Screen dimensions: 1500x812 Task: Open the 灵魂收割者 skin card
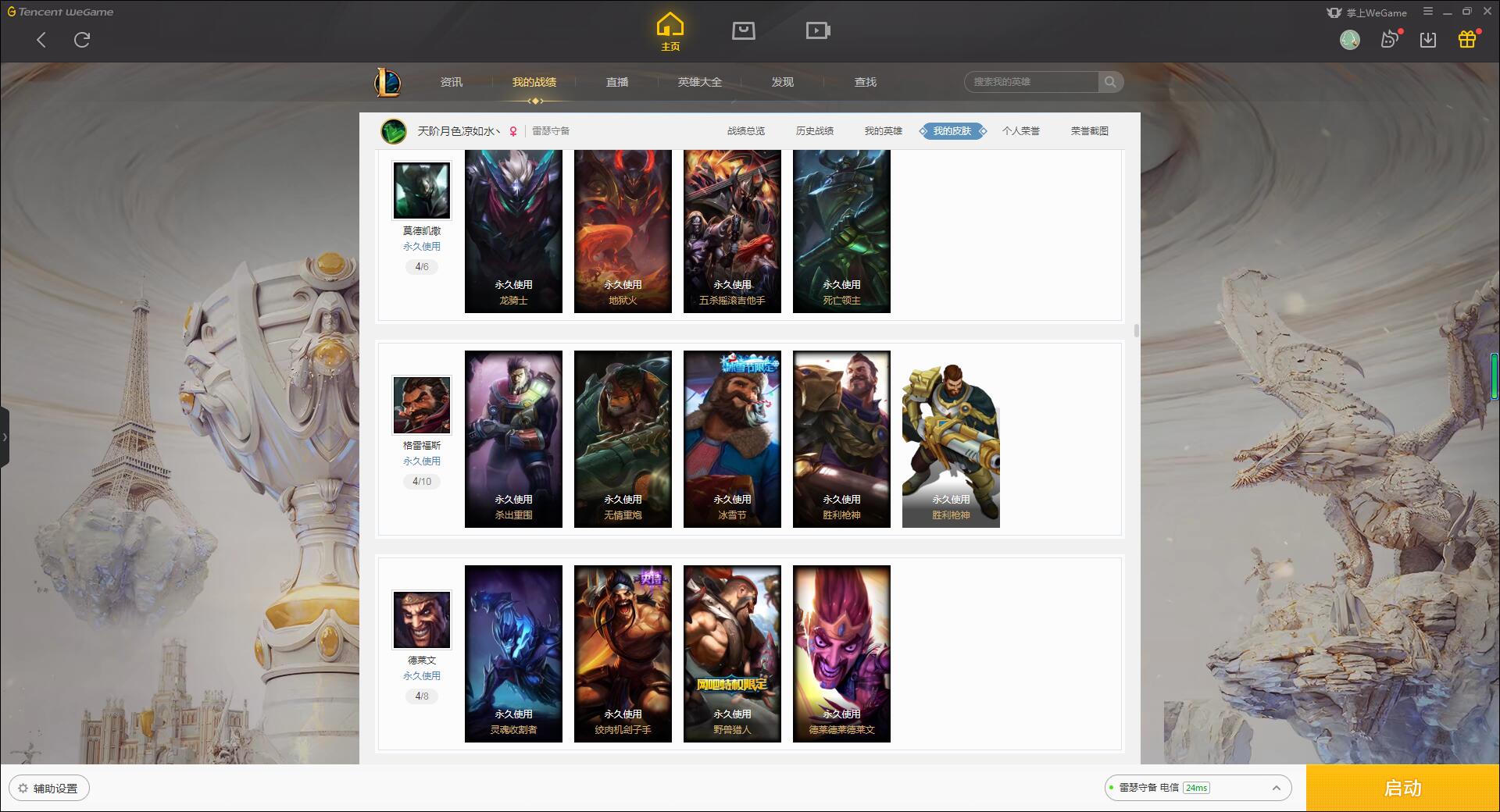(513, 654)
